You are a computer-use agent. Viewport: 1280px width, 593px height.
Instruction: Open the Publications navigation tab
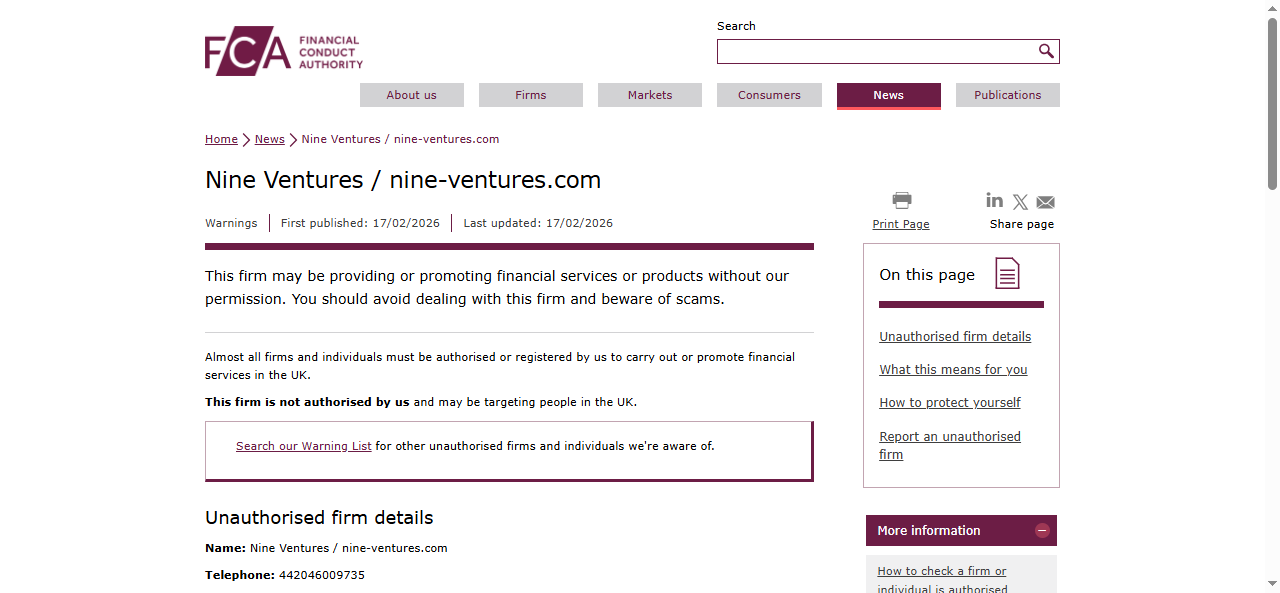(x=1007, y=95)
